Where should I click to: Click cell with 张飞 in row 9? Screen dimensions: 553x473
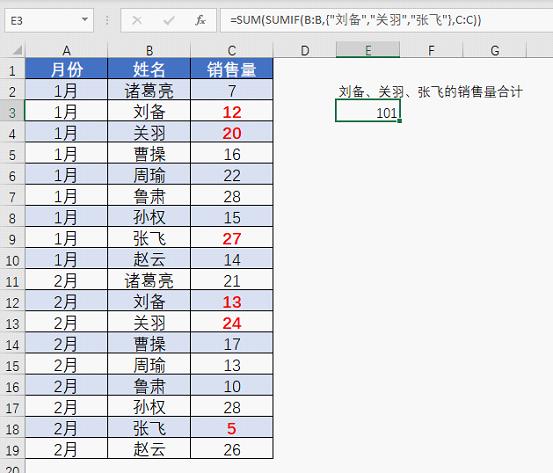[x=149, y=238]
